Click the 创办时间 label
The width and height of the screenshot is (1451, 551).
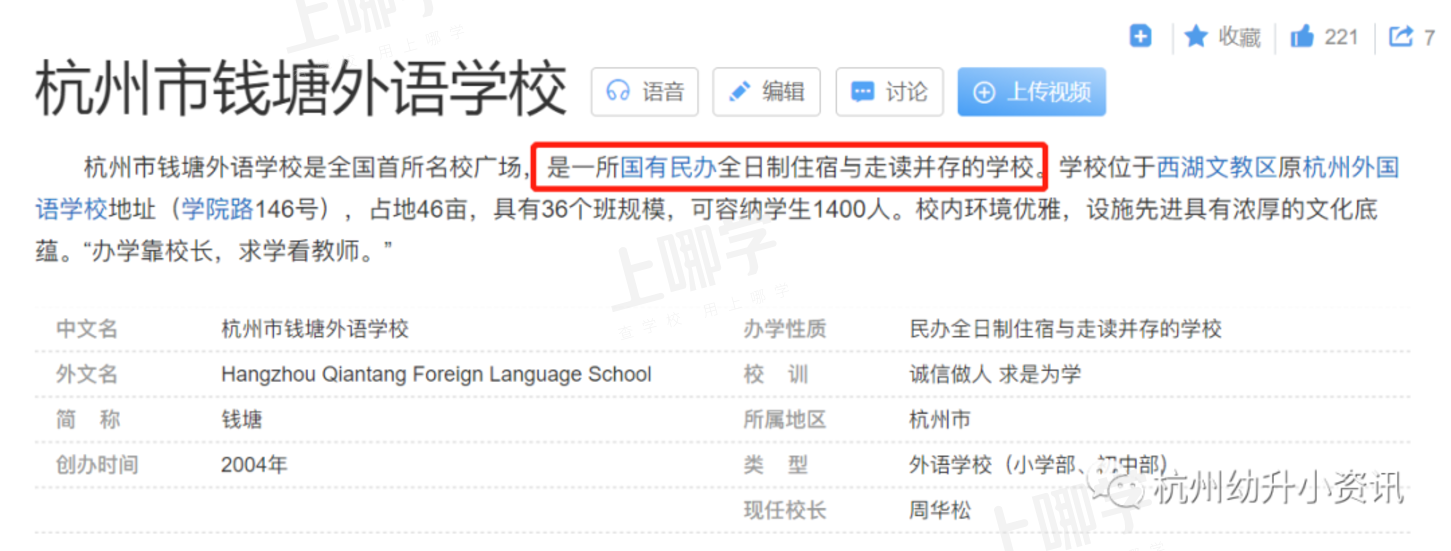point(97,465)
